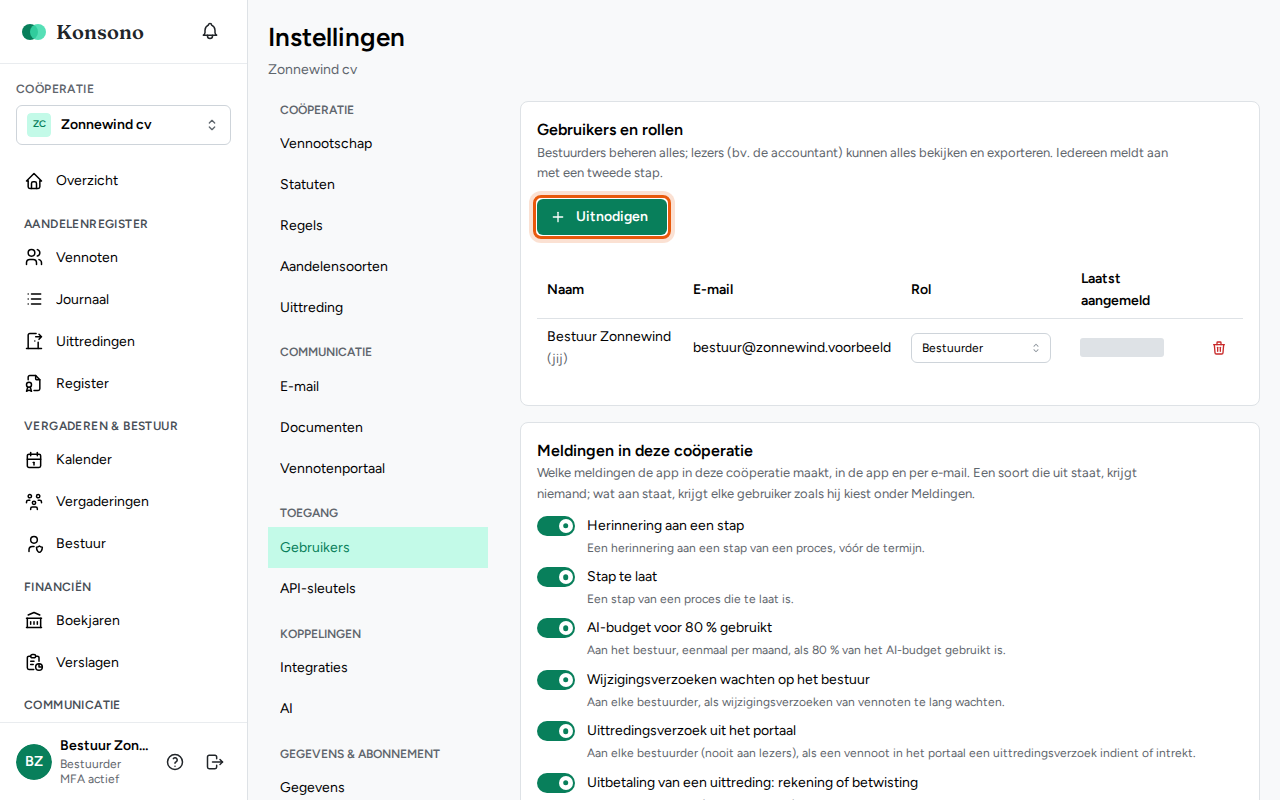Log out using the exit icon

(x=215, y=762)
